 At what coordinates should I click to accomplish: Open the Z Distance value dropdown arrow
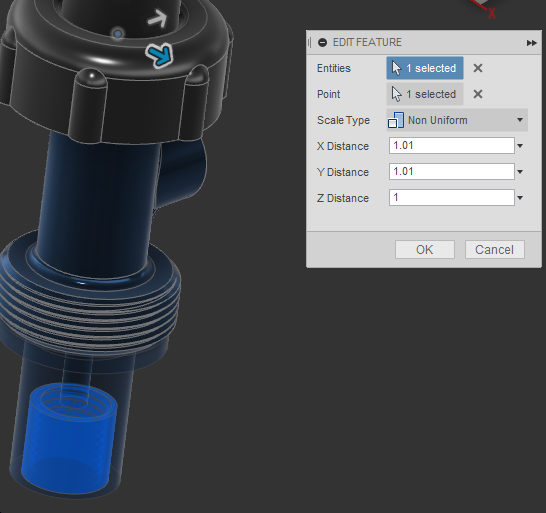(x=520, y=198)
